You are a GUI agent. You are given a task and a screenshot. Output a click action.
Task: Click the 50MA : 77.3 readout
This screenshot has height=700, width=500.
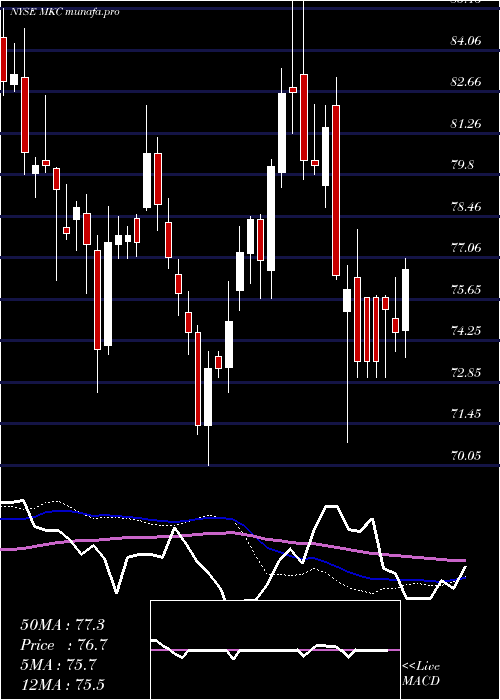point(62,625)
